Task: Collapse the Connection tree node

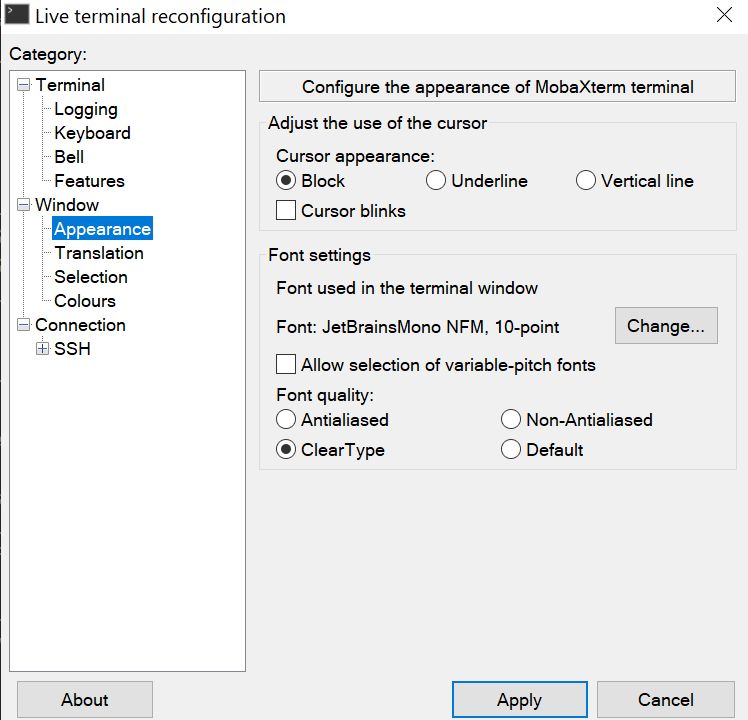Action: click(x=23, y=325)
